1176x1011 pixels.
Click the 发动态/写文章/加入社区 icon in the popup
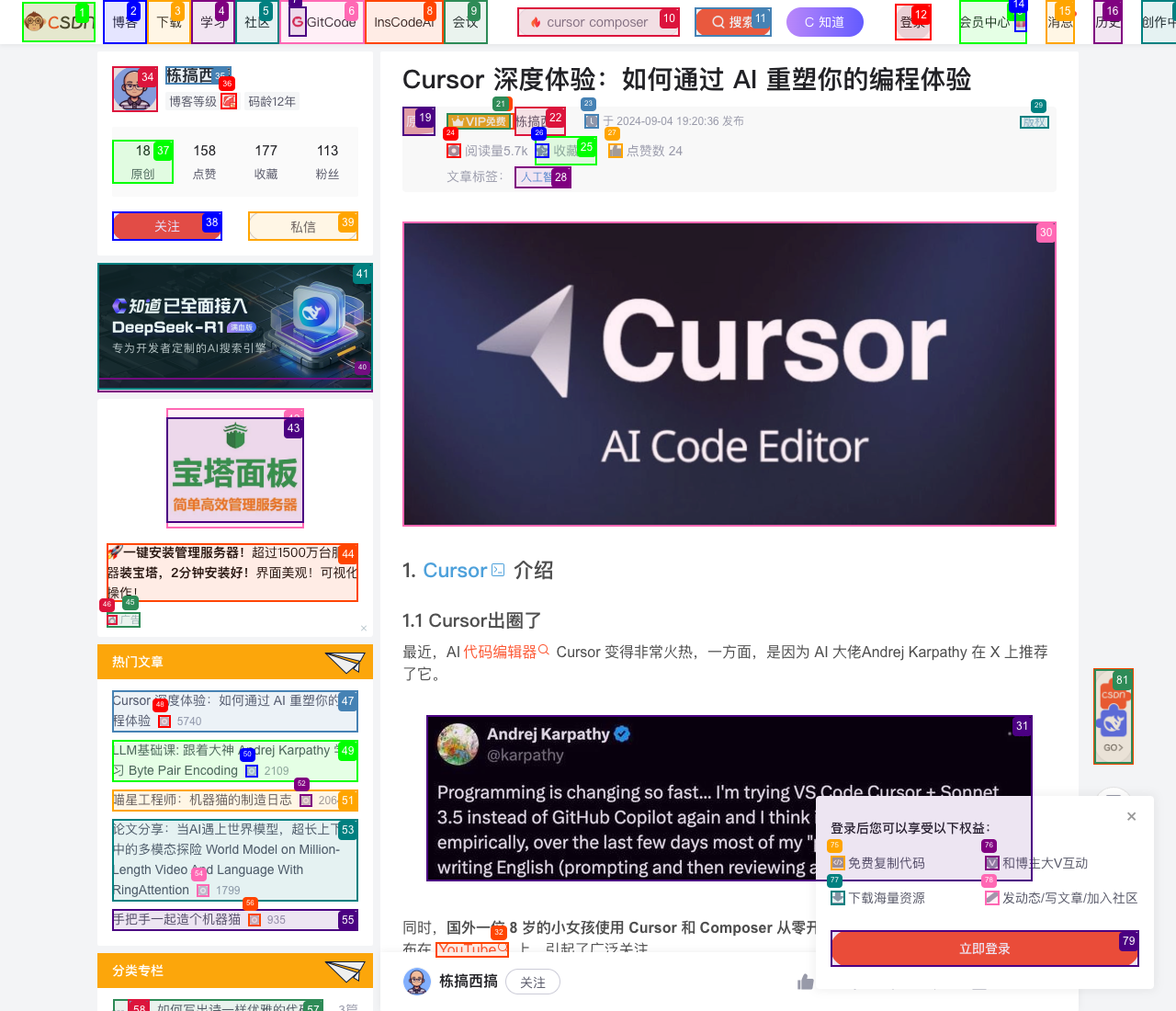coord(992,898)
